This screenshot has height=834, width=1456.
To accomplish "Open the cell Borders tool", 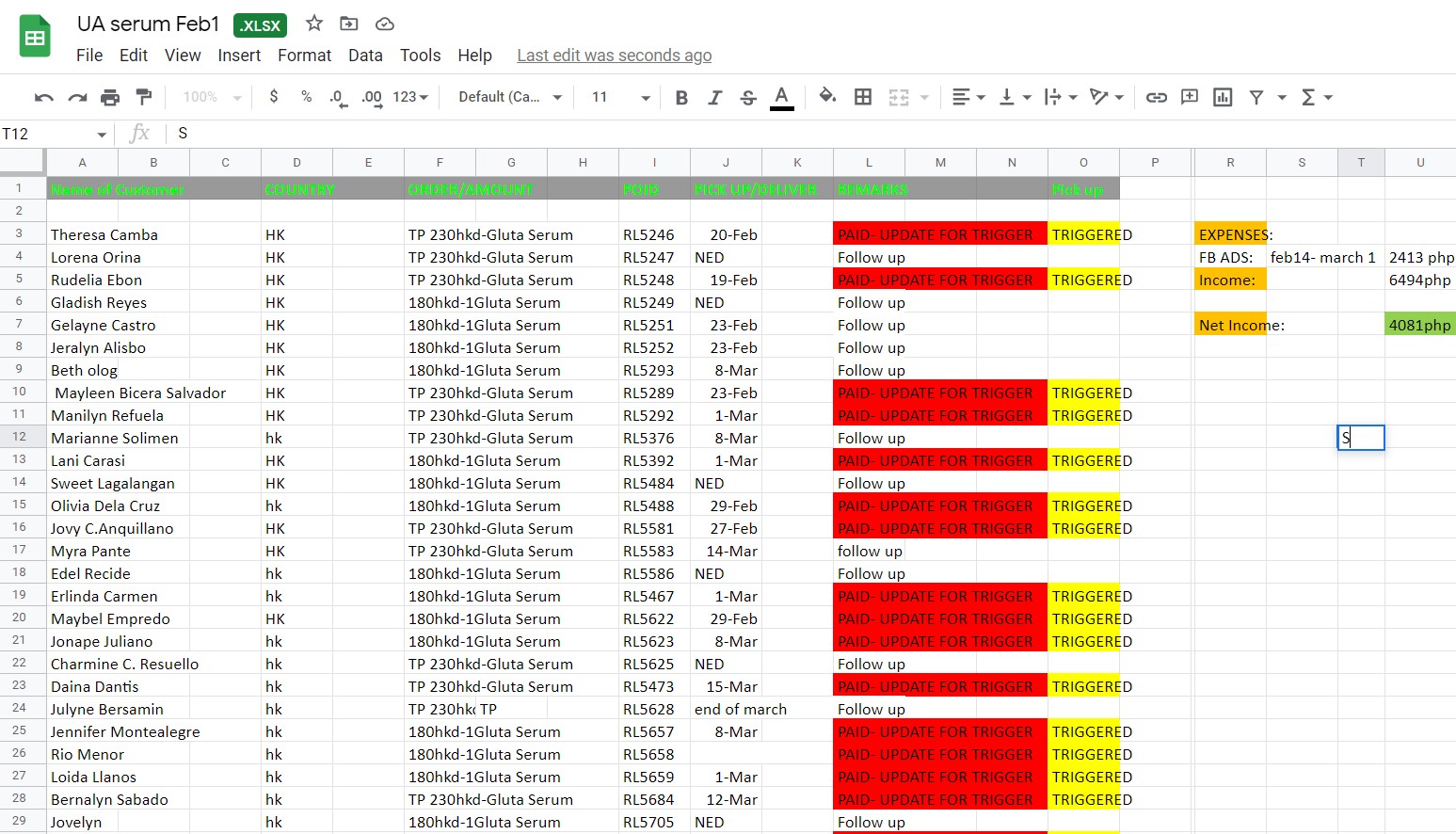I will click(x=863, y=97).
